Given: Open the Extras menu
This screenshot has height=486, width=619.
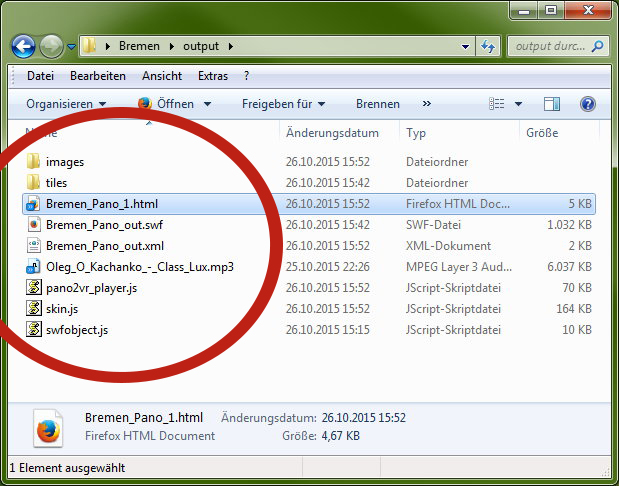Looking at the screenshot, I should point(213,76).
